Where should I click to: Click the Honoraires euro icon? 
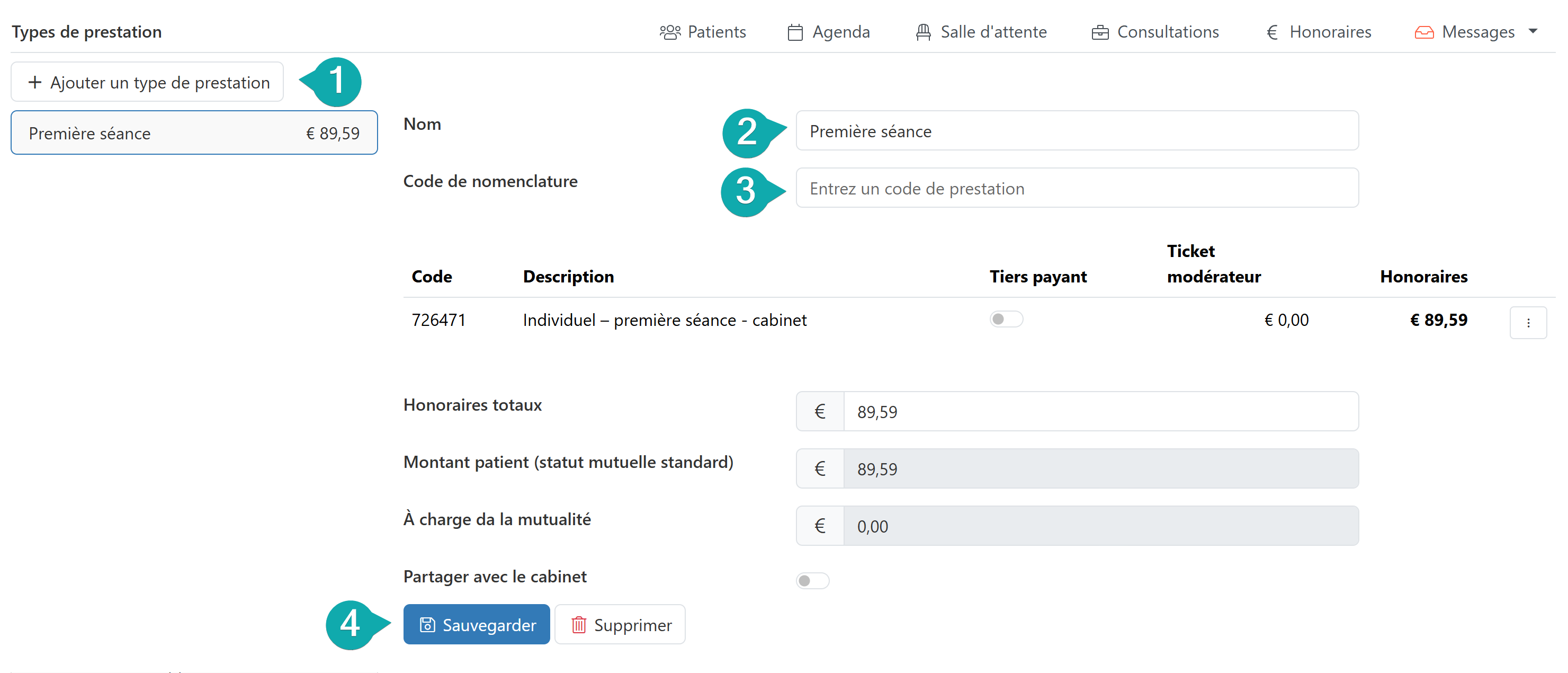pos(1271,32)
